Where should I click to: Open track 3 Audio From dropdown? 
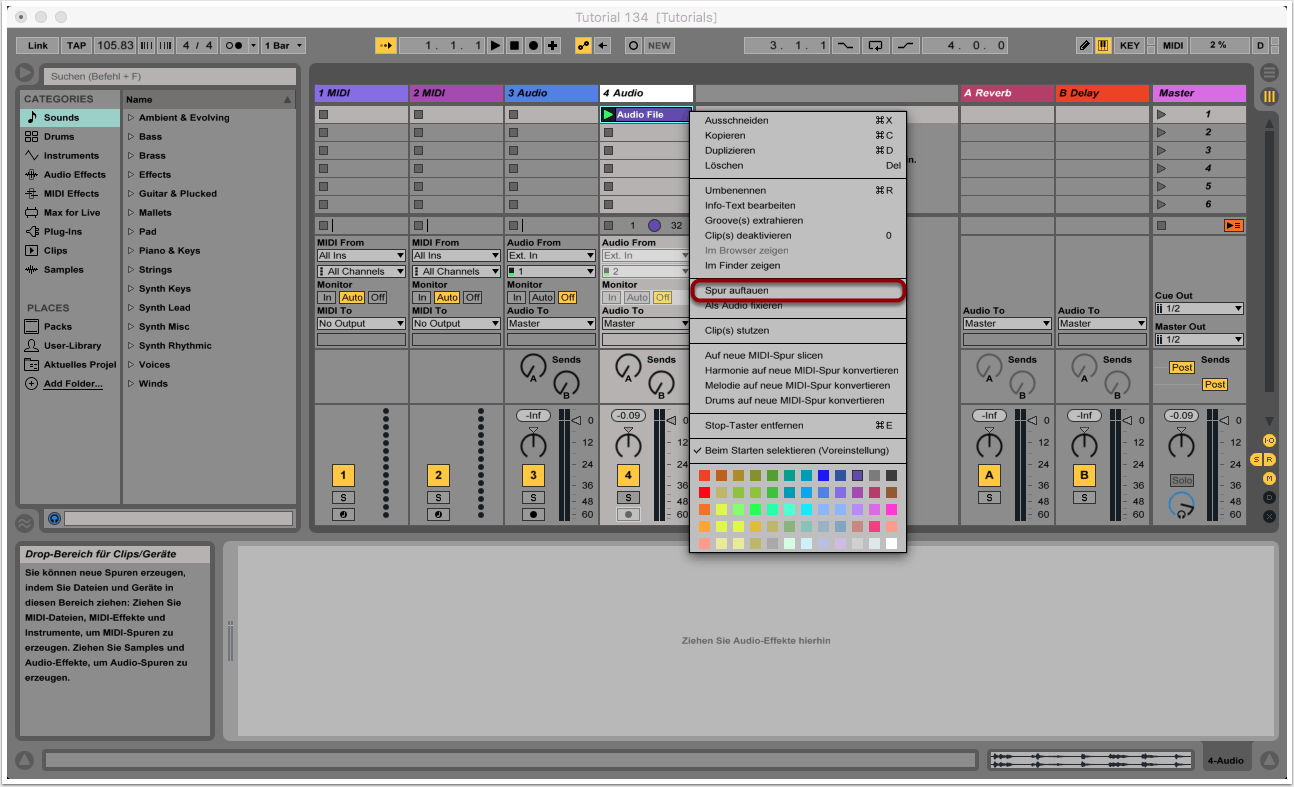(x=550, y=256)
